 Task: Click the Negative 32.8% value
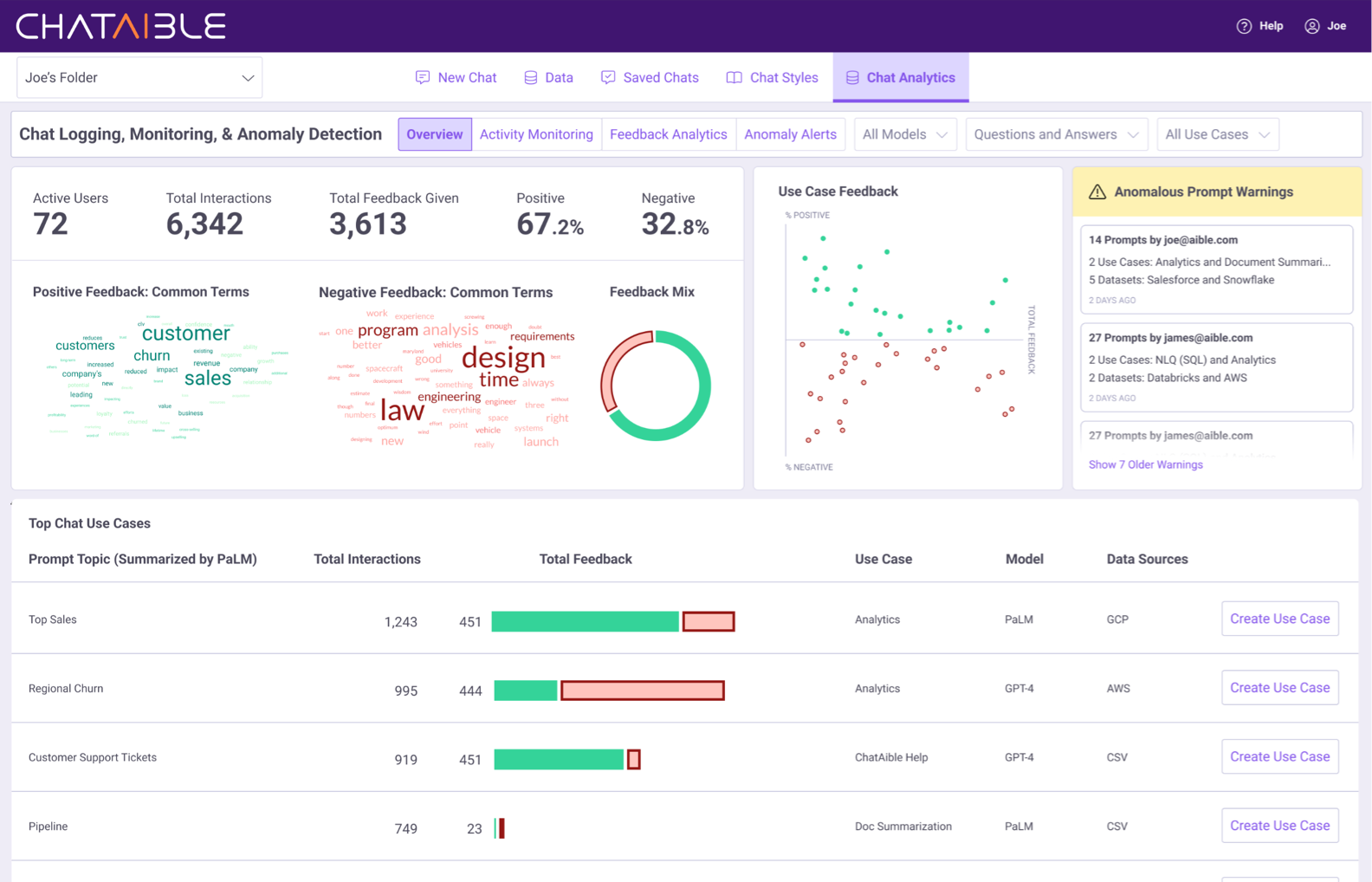676,224
